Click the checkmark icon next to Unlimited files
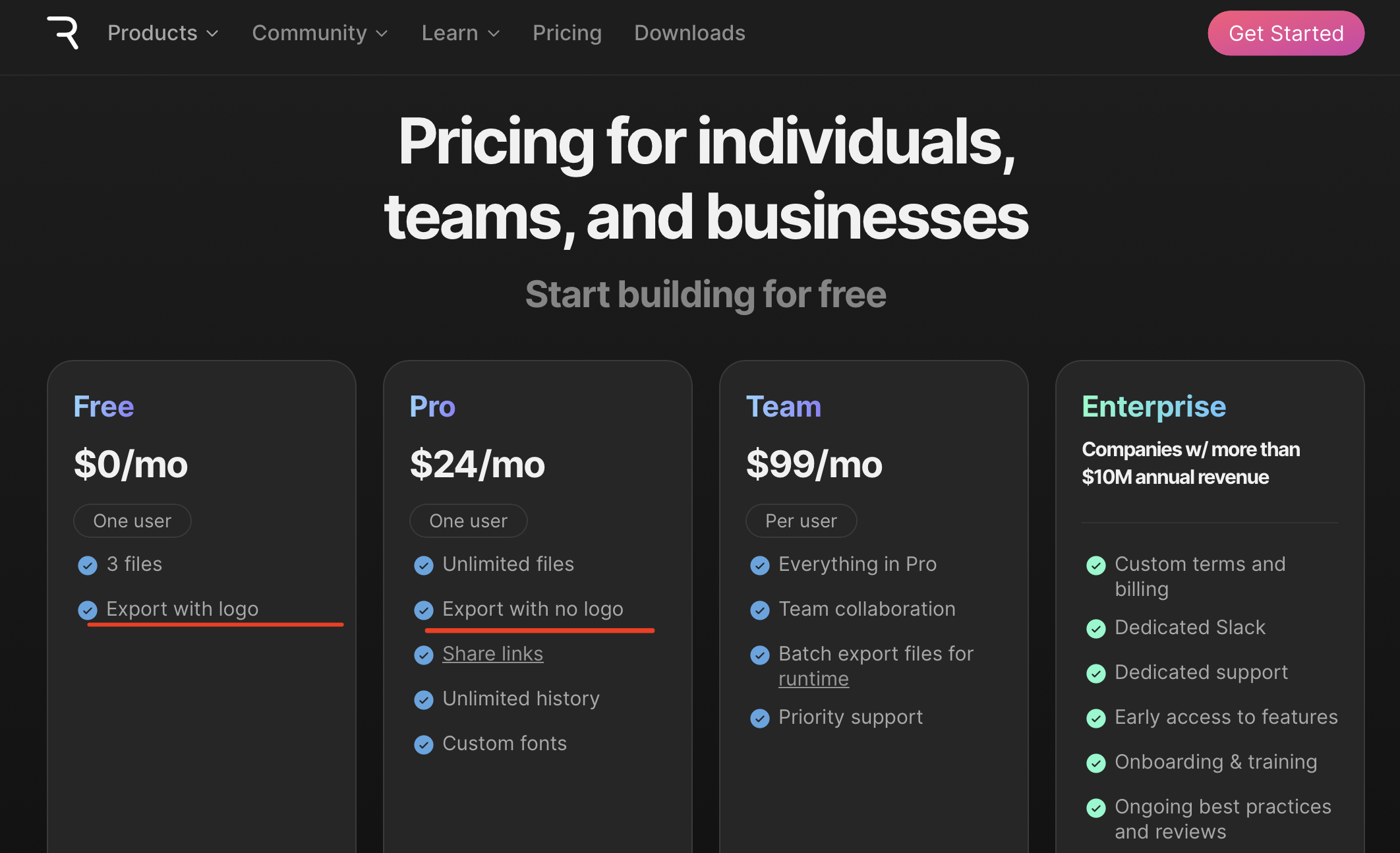 click(424, 565)
